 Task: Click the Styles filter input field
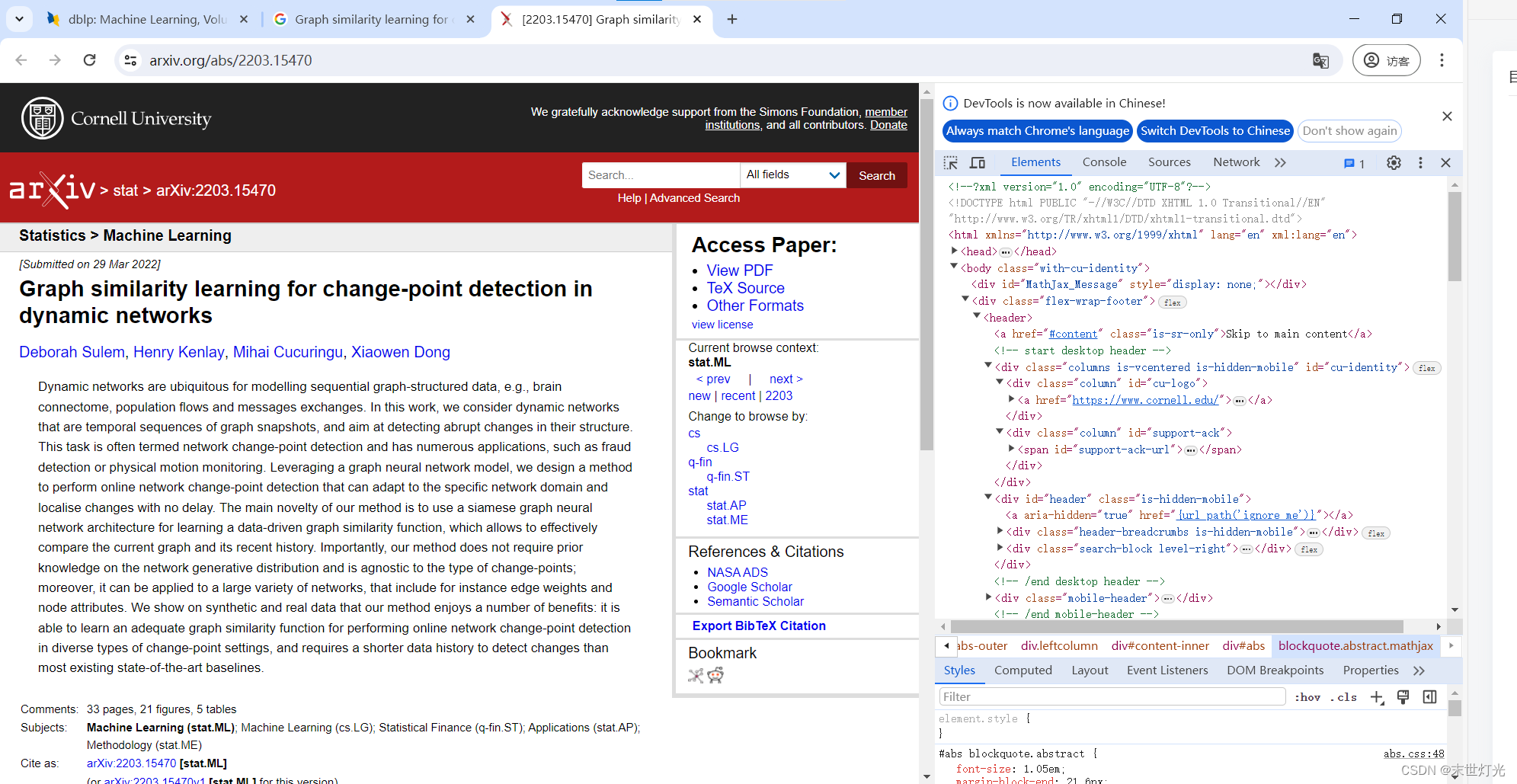point(1112,696)
